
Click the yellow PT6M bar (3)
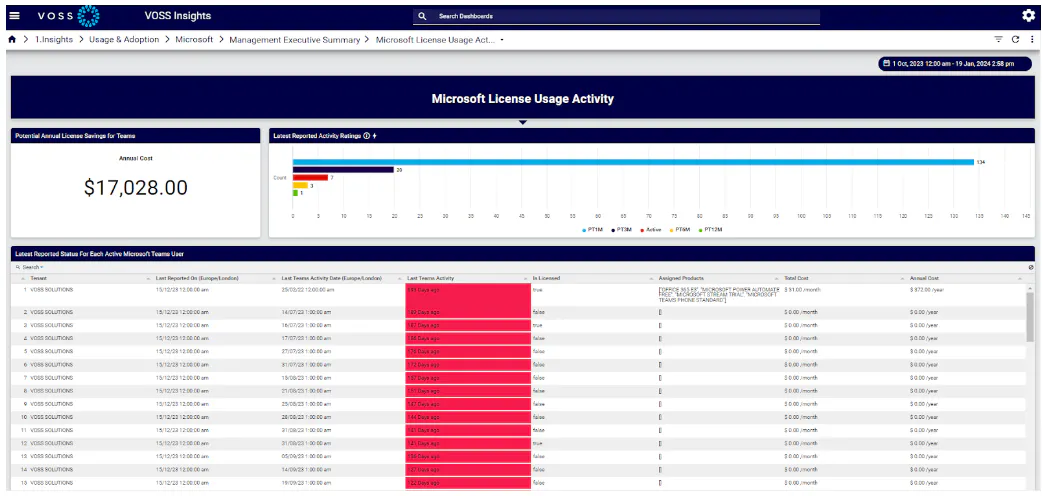(300, 185)
